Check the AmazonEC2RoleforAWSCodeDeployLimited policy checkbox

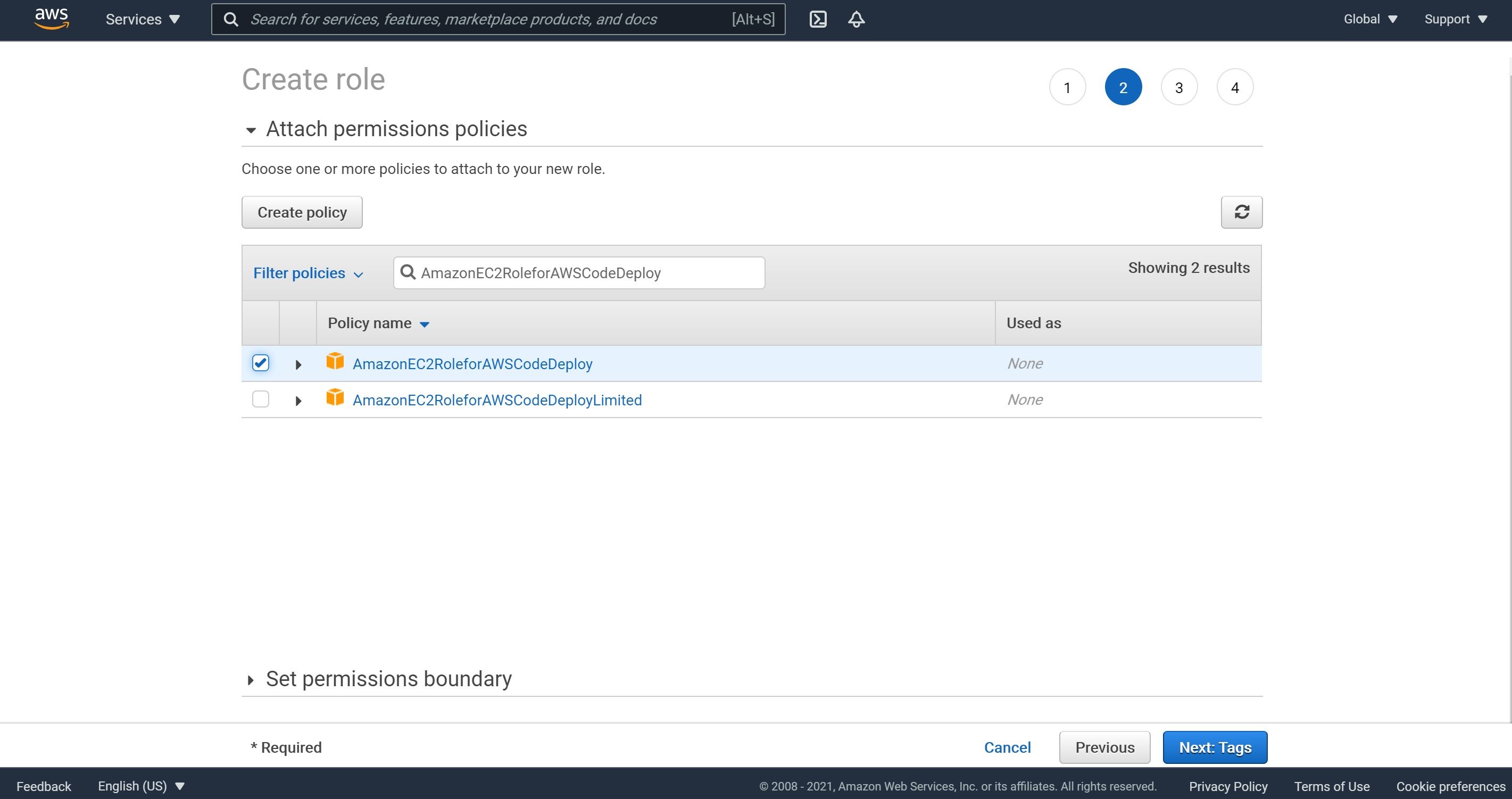(261, 399)
